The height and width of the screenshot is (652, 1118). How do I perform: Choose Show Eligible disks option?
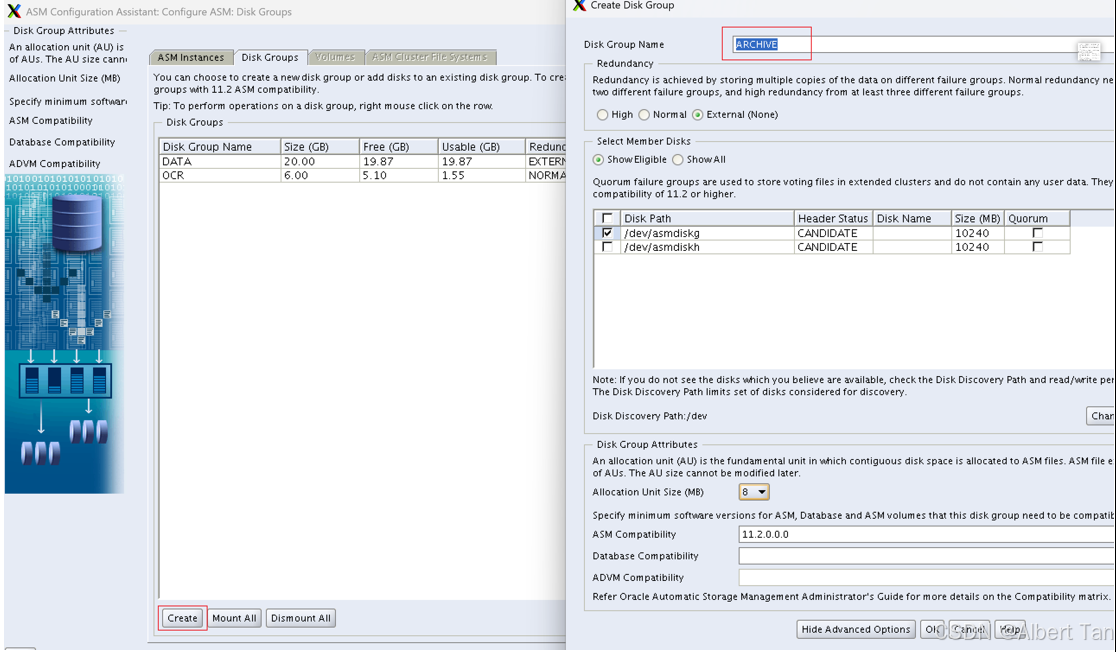[598, 160]
